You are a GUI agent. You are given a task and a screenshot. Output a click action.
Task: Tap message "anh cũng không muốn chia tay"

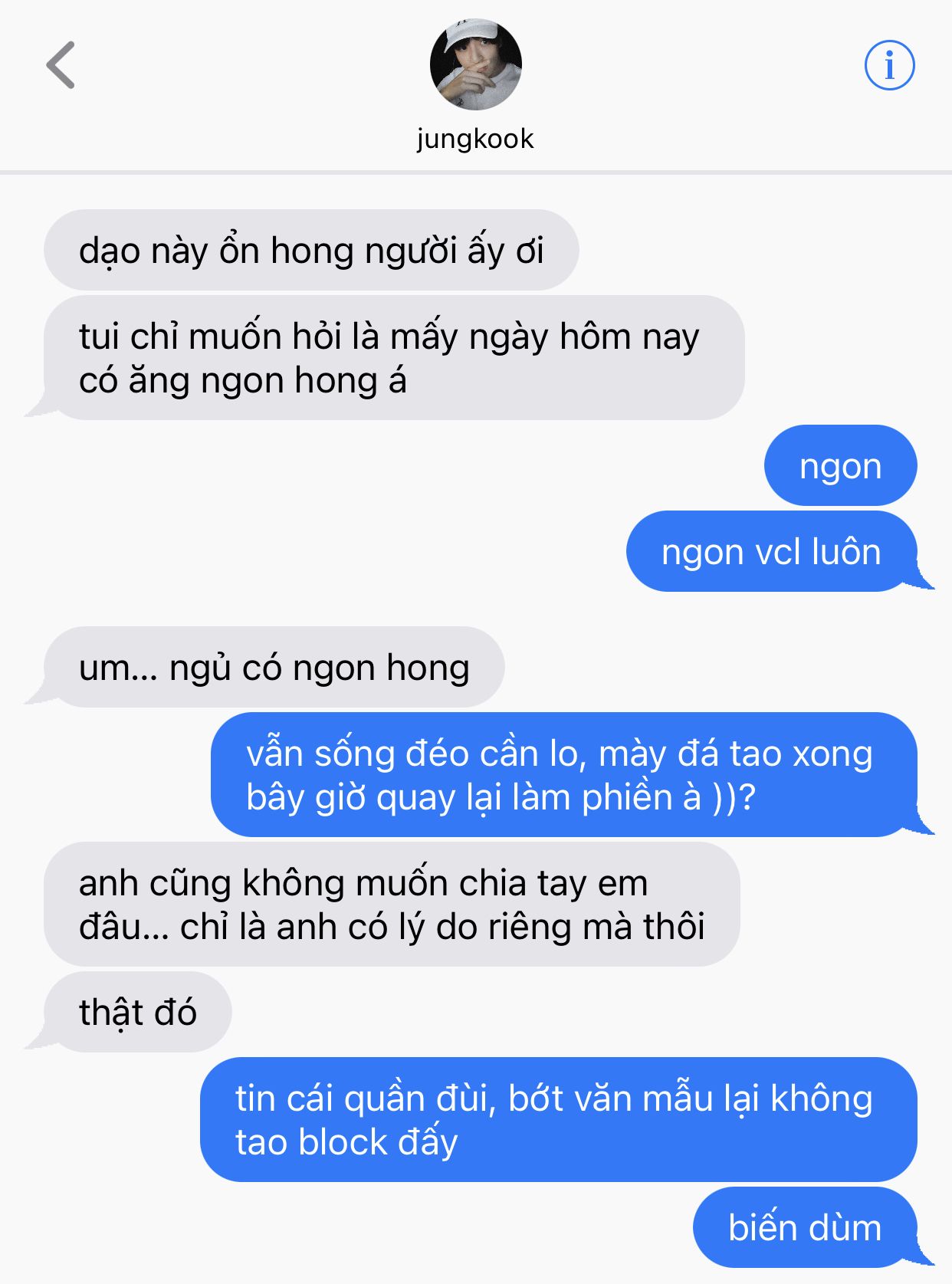[x=392, y=905]
